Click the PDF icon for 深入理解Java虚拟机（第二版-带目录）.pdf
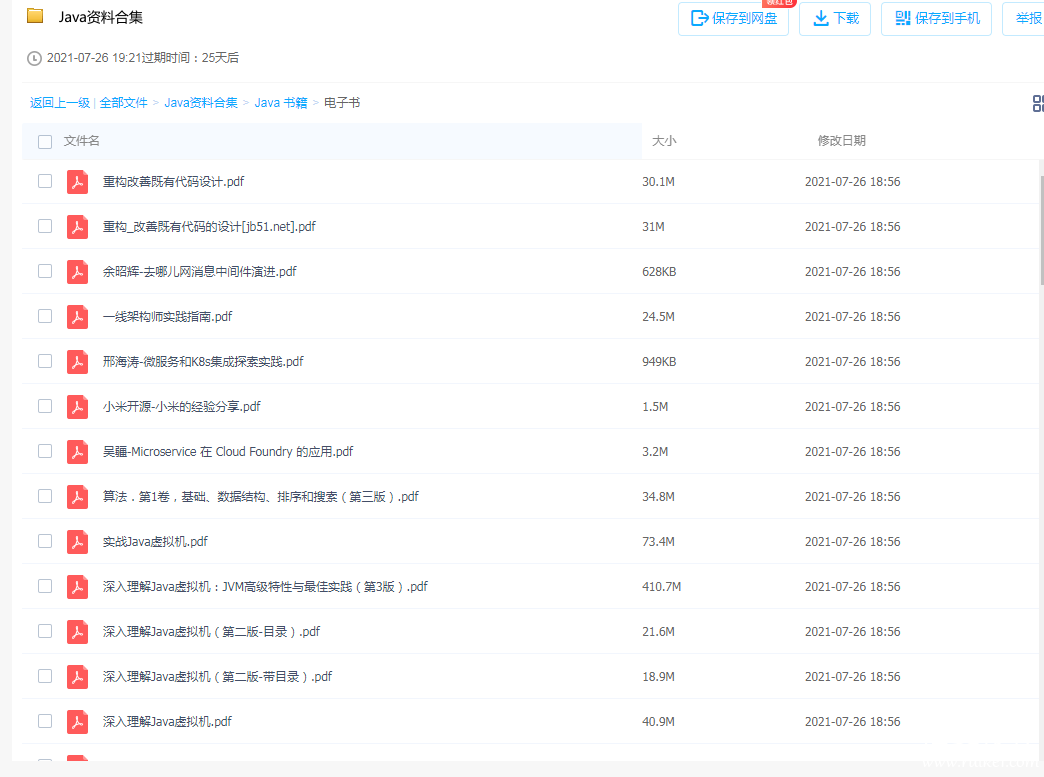This screenshot has width=1044, height=777. (77, 676)
